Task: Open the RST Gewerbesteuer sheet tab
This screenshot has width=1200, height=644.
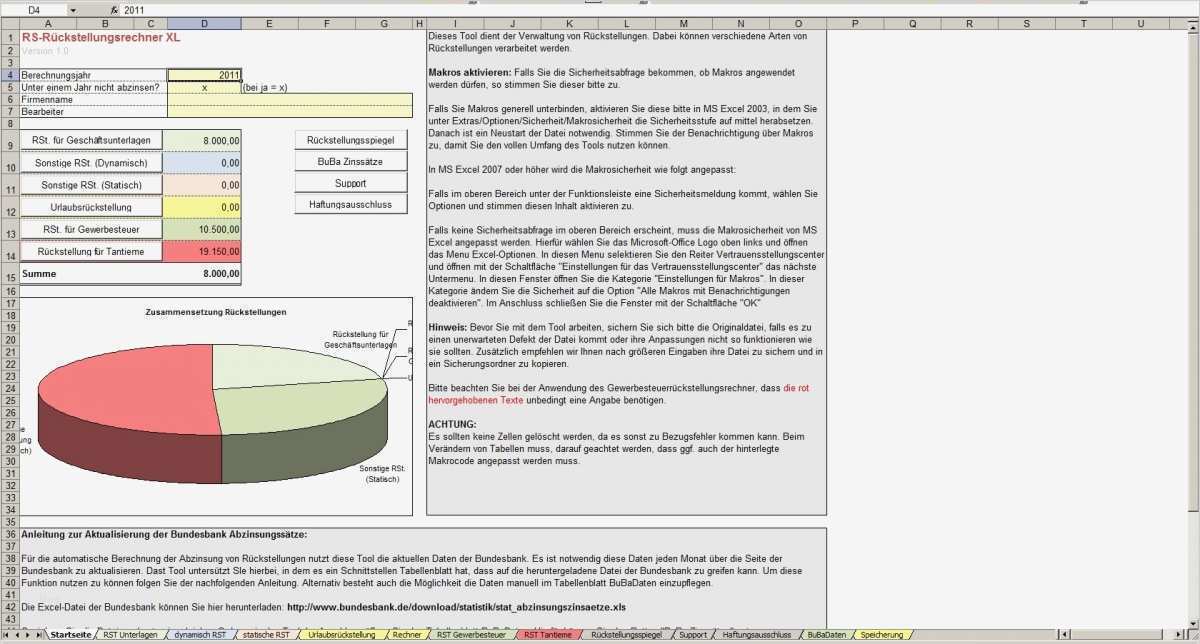Action: click(470, 635)
